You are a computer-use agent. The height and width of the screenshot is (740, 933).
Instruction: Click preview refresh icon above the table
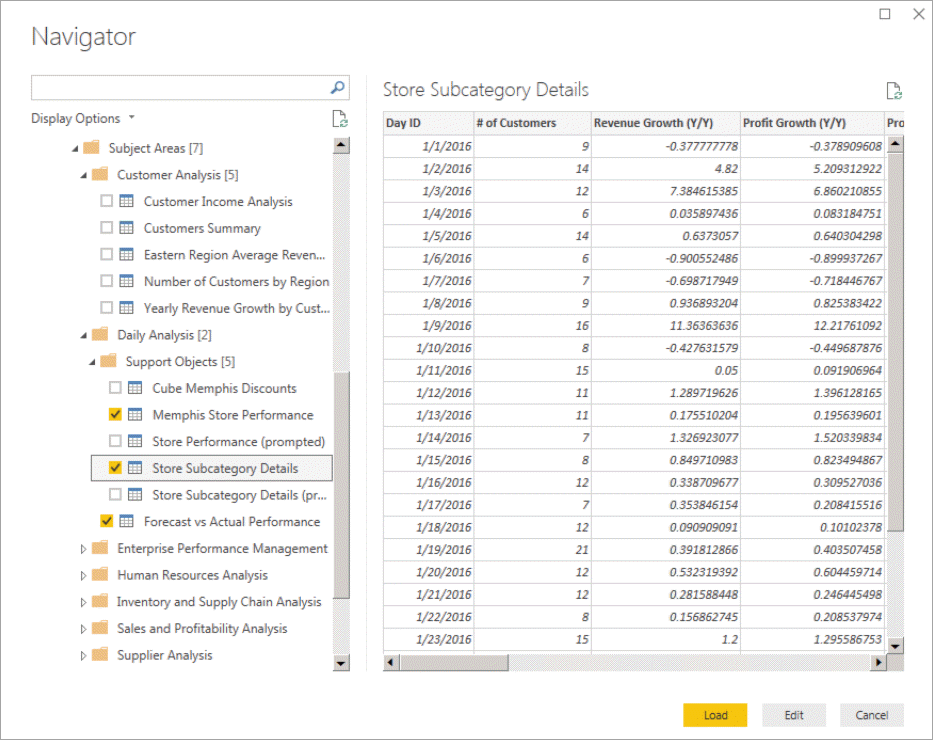(894, 91)
